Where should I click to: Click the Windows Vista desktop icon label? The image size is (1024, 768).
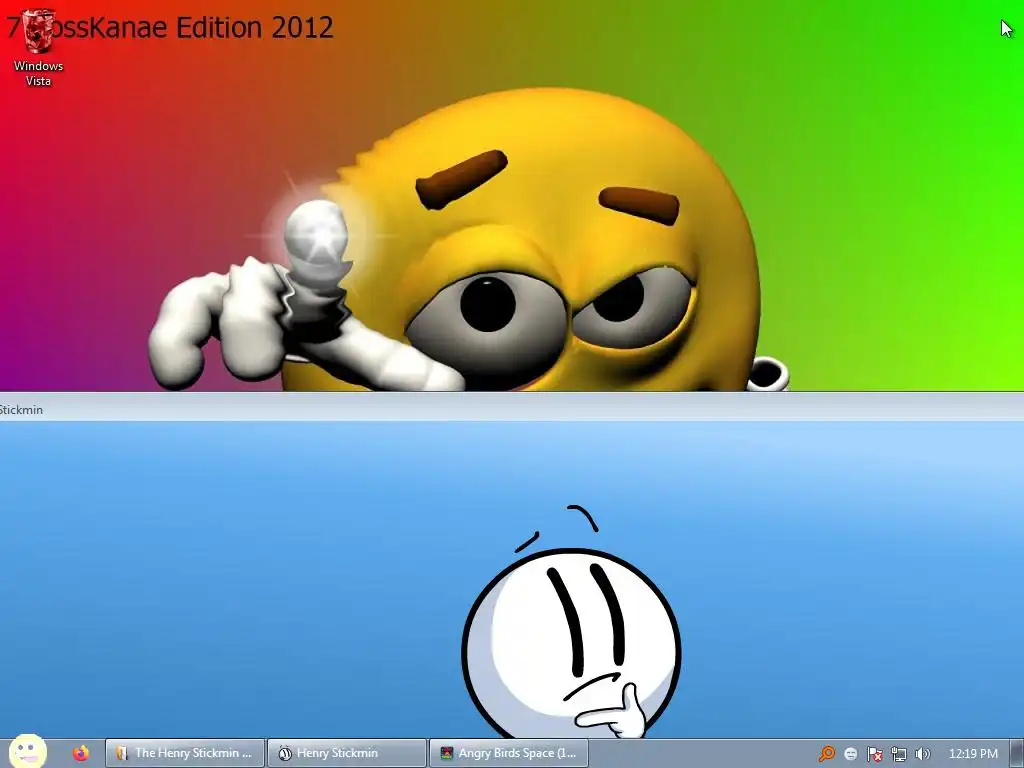point(38,73)
